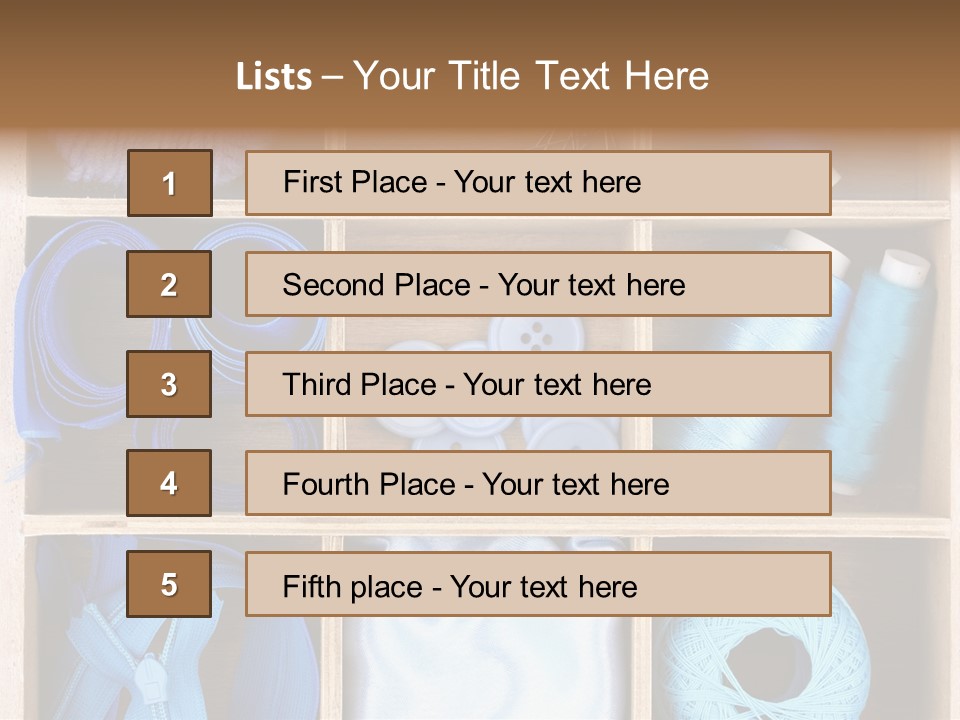Click the First Place text box

[x=538, y=183]
